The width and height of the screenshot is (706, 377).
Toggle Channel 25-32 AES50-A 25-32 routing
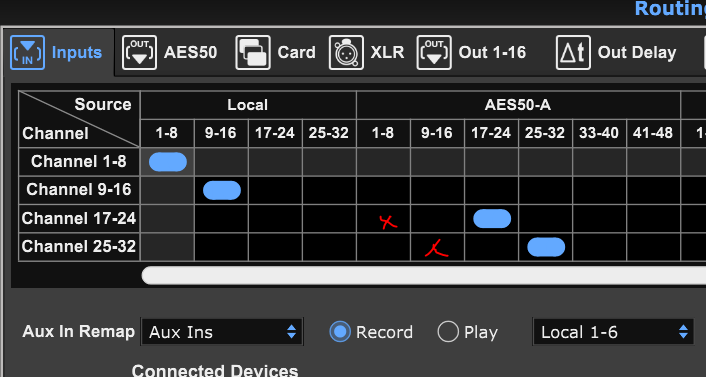(546, 247)
